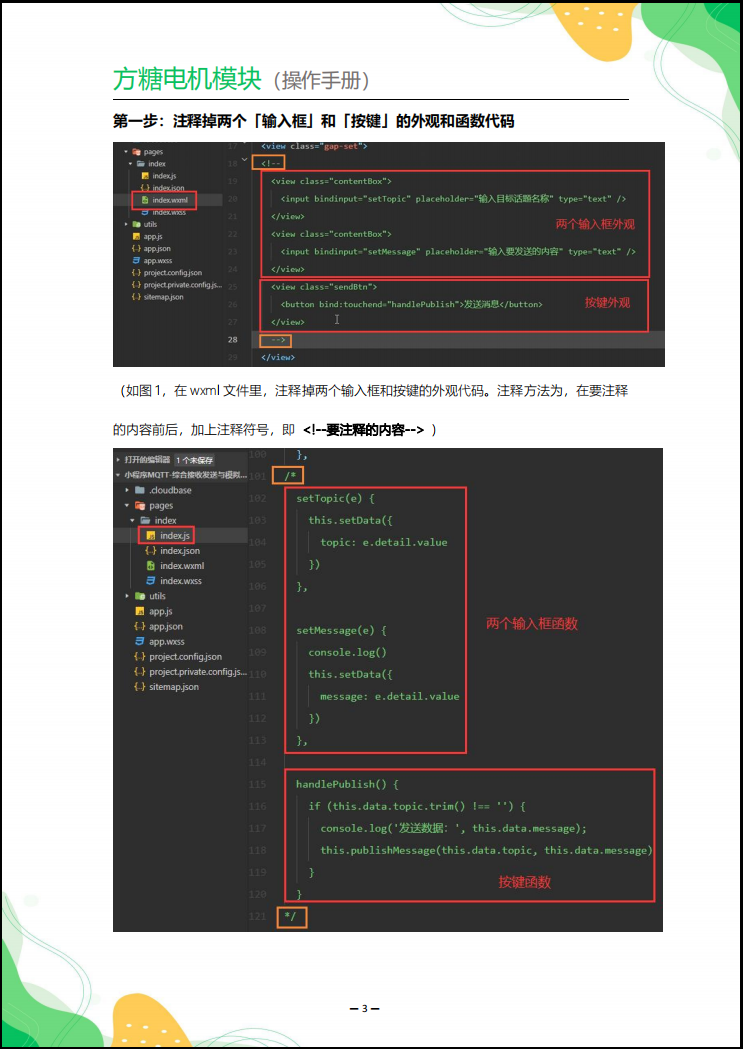The image size is (743, 1049).
Task: Click sitemap.json icon in upper file tree
Action: (136, 296)
